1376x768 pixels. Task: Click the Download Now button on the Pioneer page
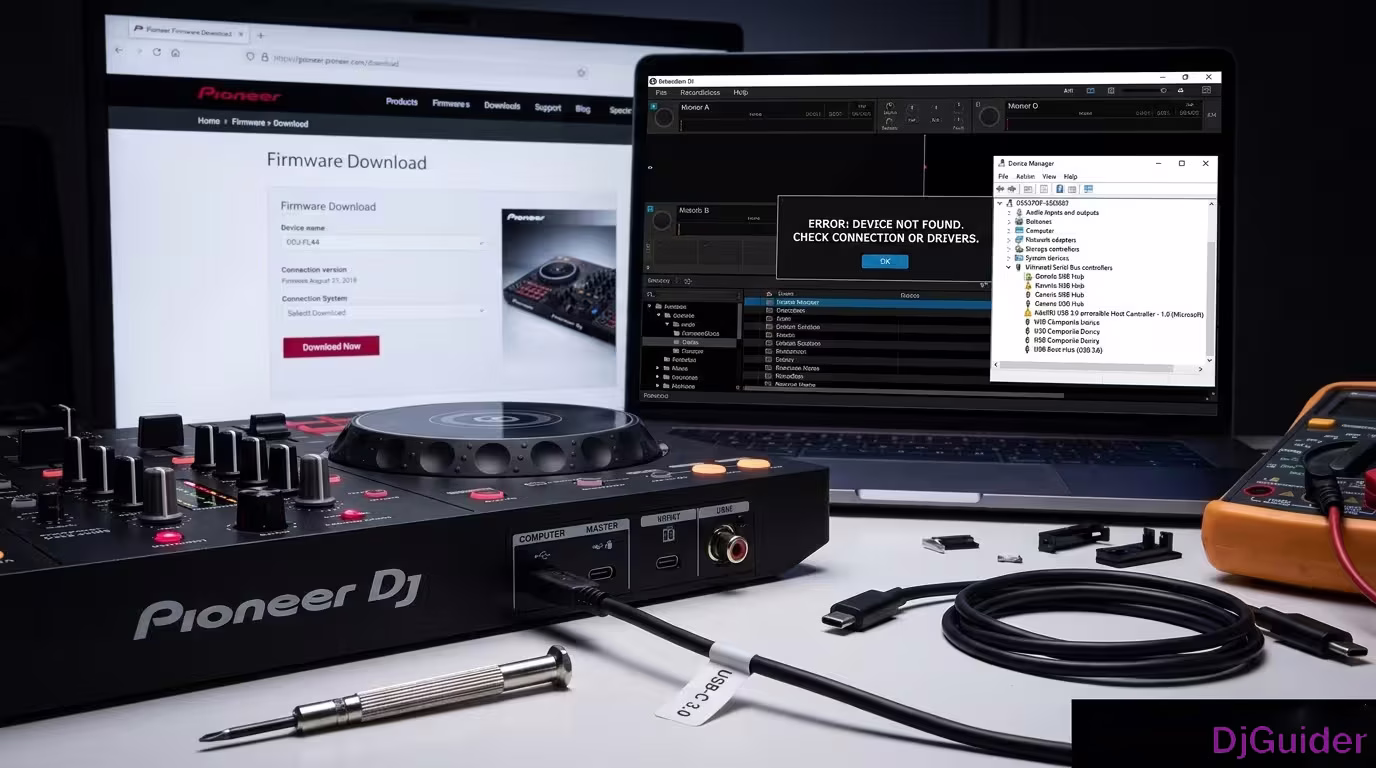click(331, 346)
